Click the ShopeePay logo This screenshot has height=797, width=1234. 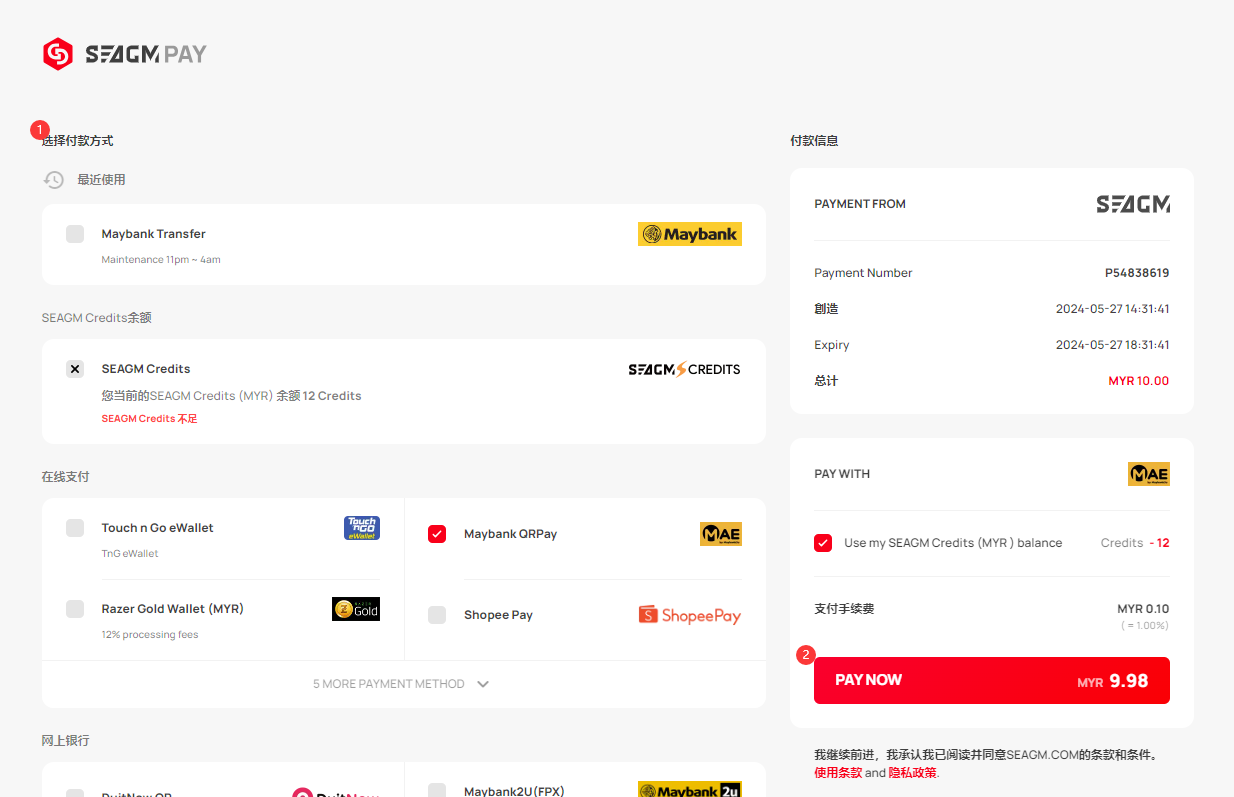click(x=690, y=615)
